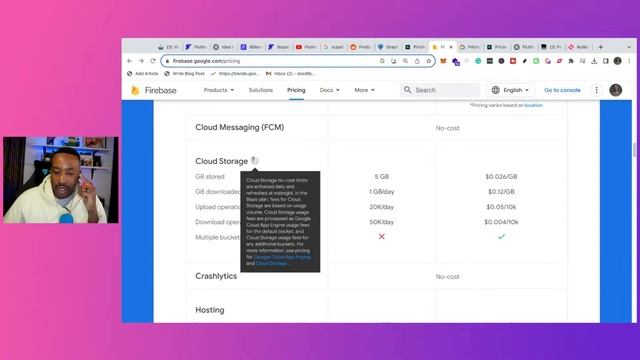Click the green checkmark for multiple buckets
640x360 pixels.
[501, 236]
